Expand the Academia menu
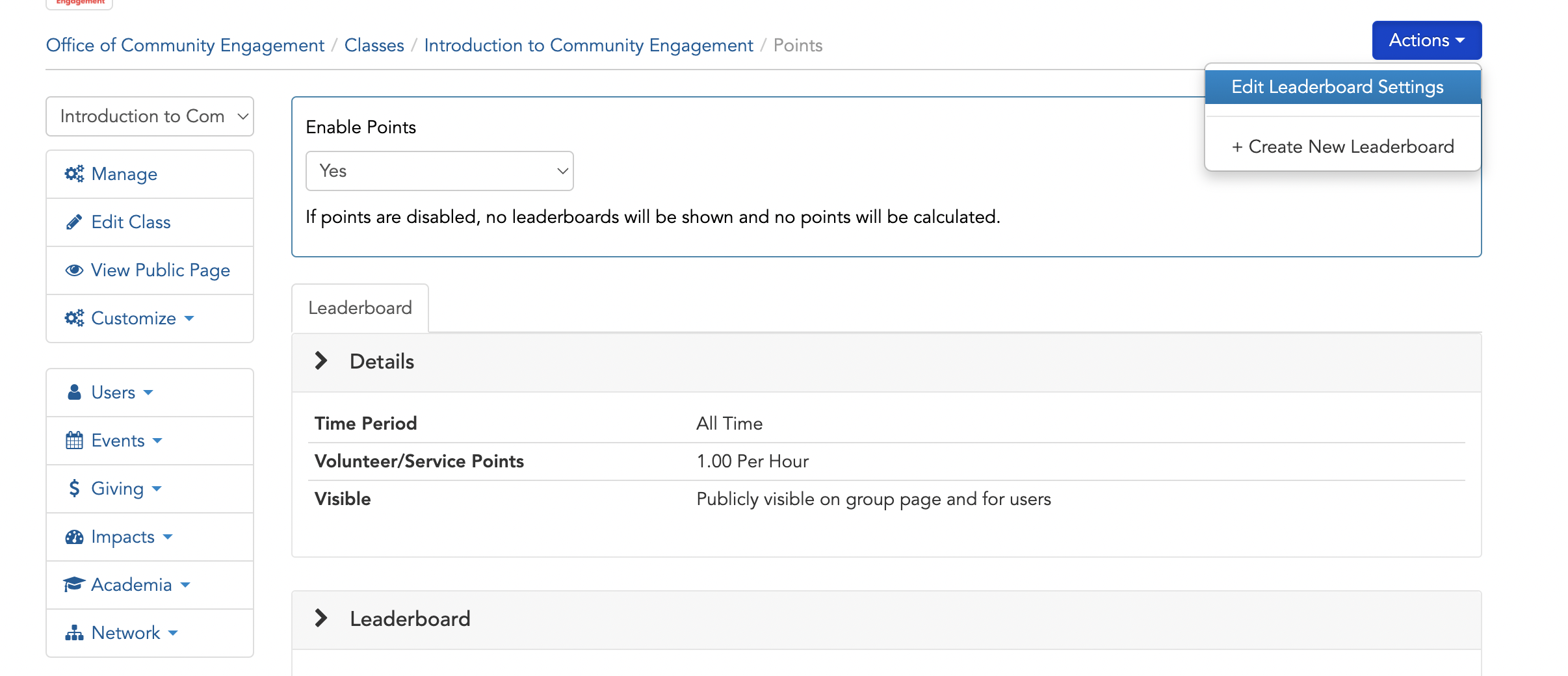Screen dimensions: 1568x676 150,585
